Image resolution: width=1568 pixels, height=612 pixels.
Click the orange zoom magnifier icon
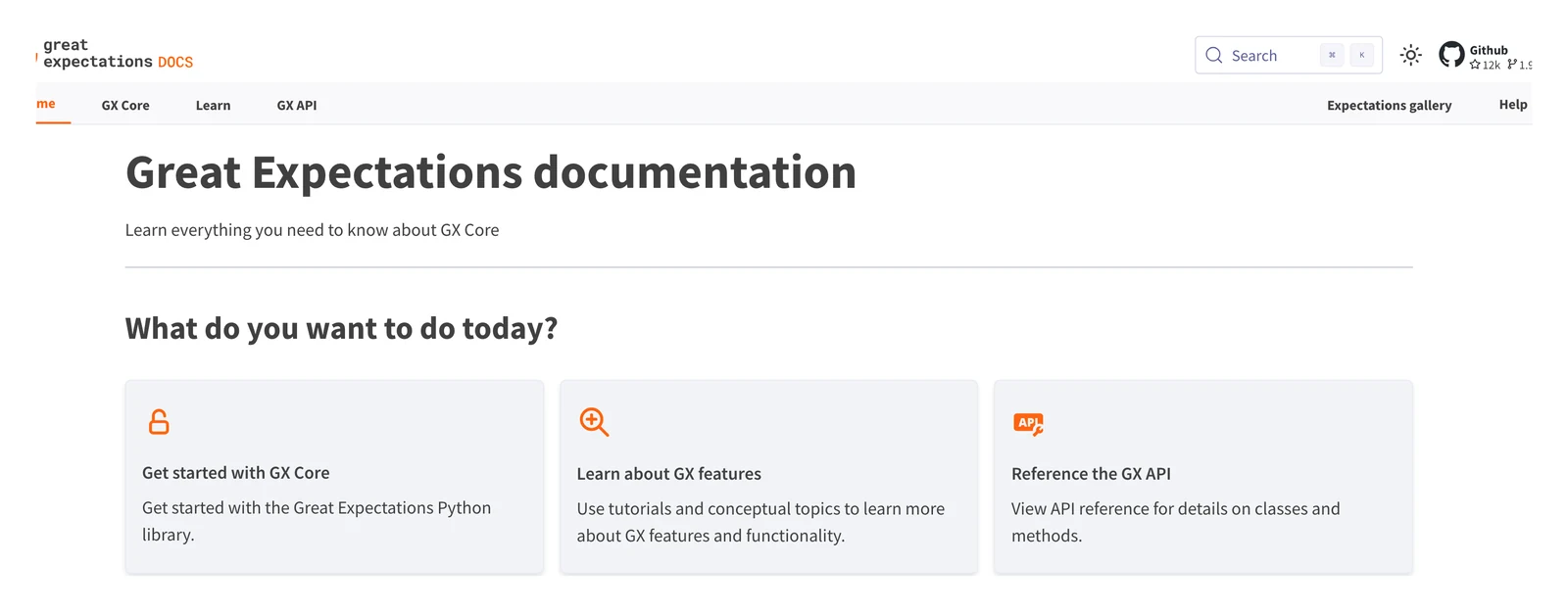coord(594,422)
